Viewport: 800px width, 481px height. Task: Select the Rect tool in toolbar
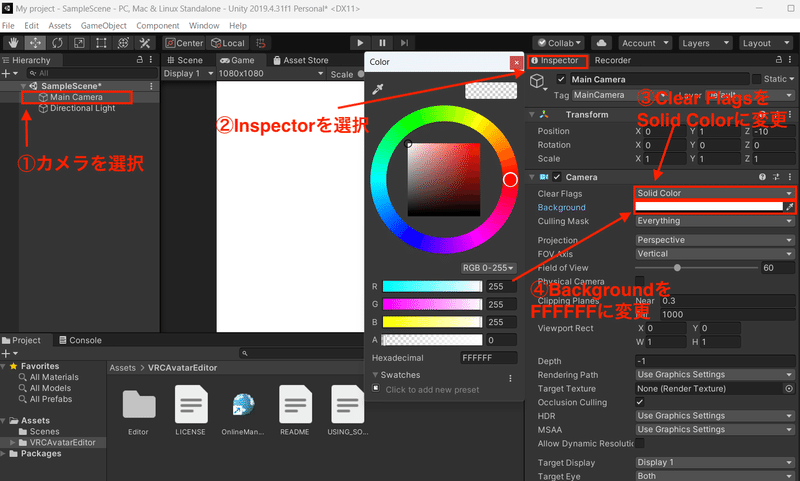[101, 43]
